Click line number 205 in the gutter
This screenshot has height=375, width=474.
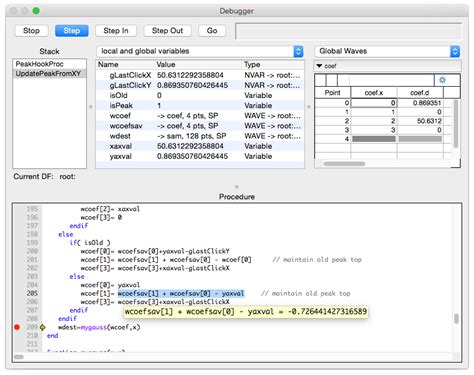[32, 293]
